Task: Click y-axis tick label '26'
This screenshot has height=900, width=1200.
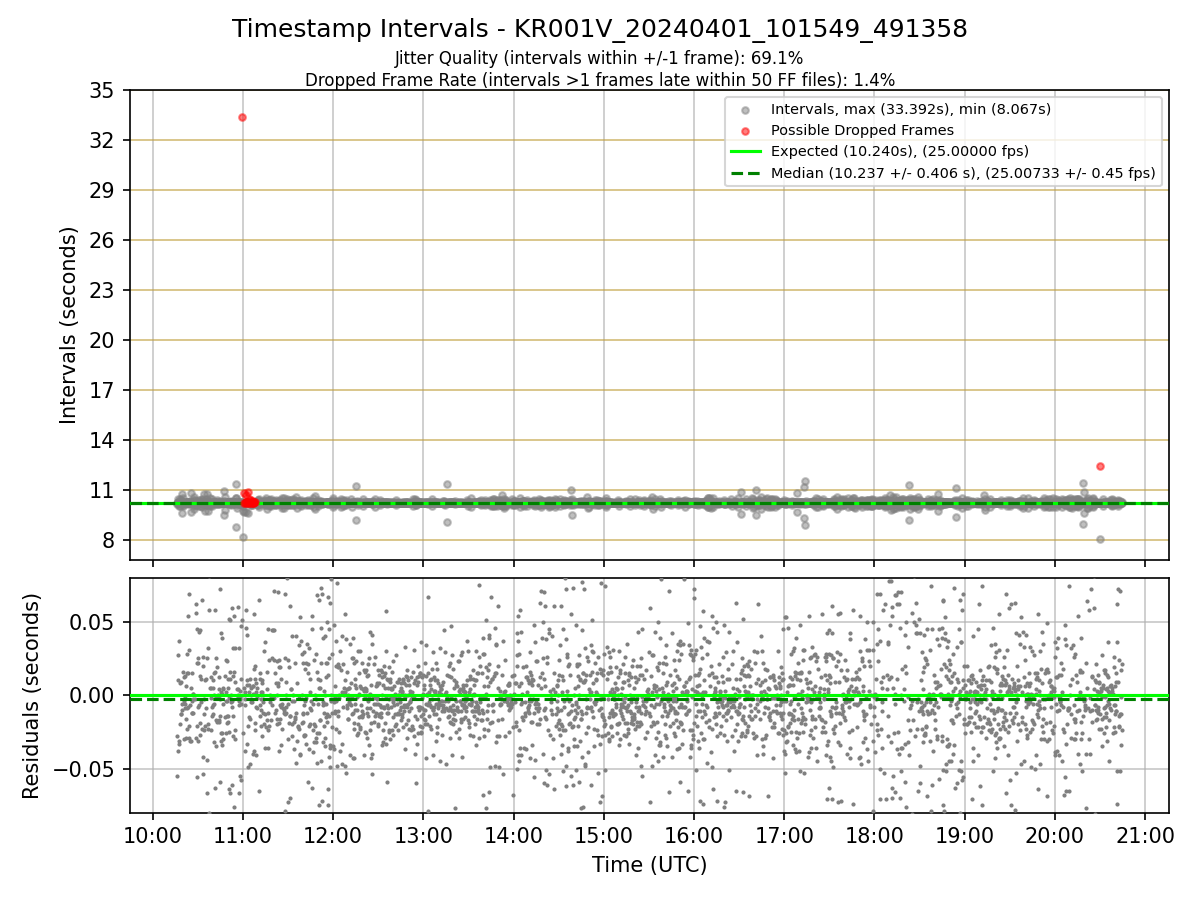Action: (x=103, y=240)
